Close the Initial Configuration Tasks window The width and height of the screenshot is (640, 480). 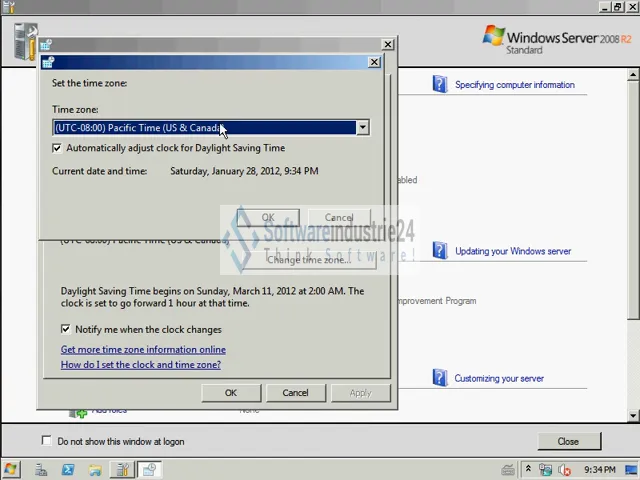point(568,441)
